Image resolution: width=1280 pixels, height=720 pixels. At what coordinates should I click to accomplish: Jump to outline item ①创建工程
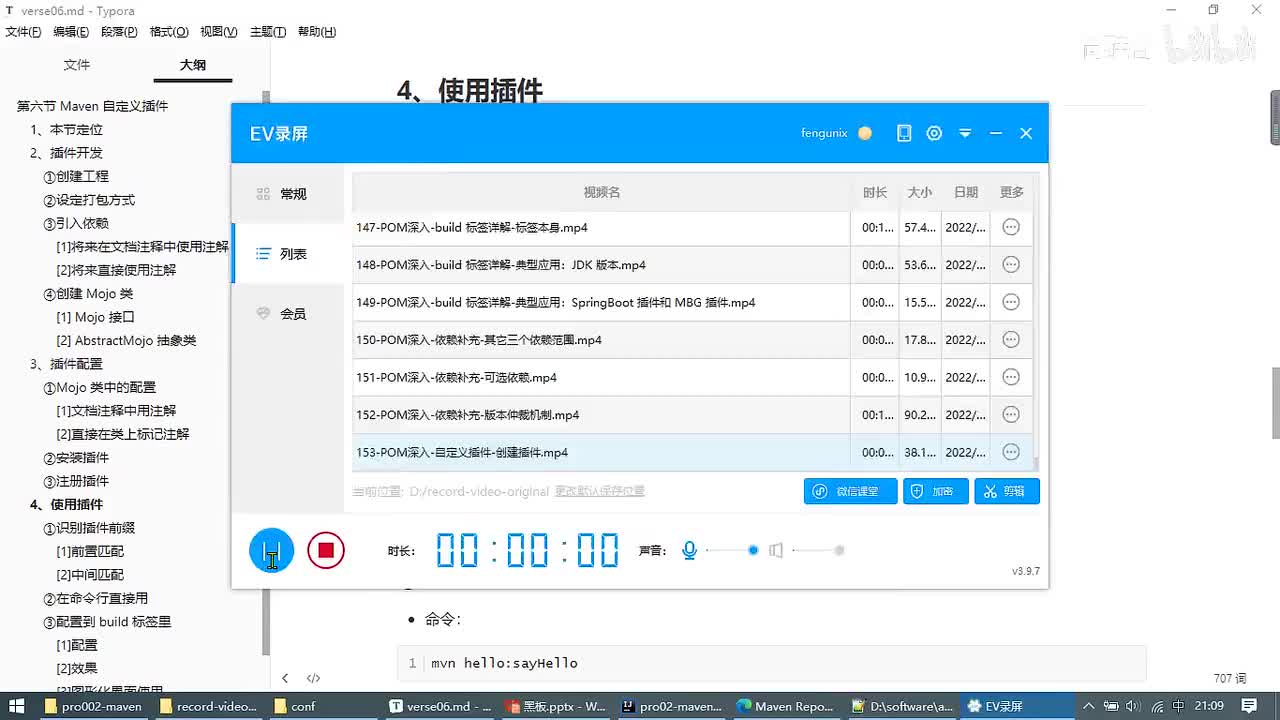click(76, 177)
